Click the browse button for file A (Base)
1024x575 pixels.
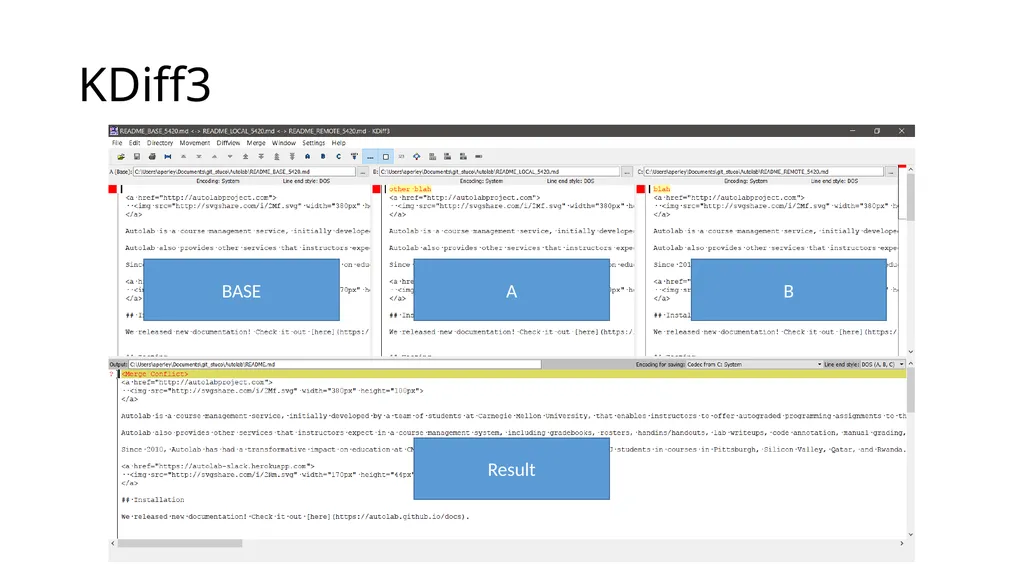pos(363,172)
